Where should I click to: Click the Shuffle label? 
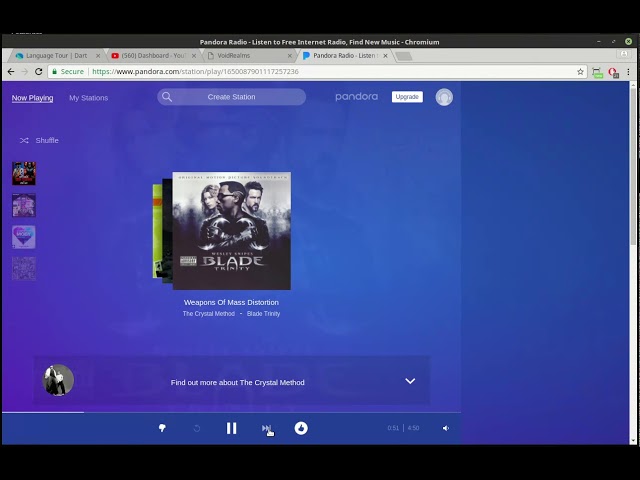point(47,140)
